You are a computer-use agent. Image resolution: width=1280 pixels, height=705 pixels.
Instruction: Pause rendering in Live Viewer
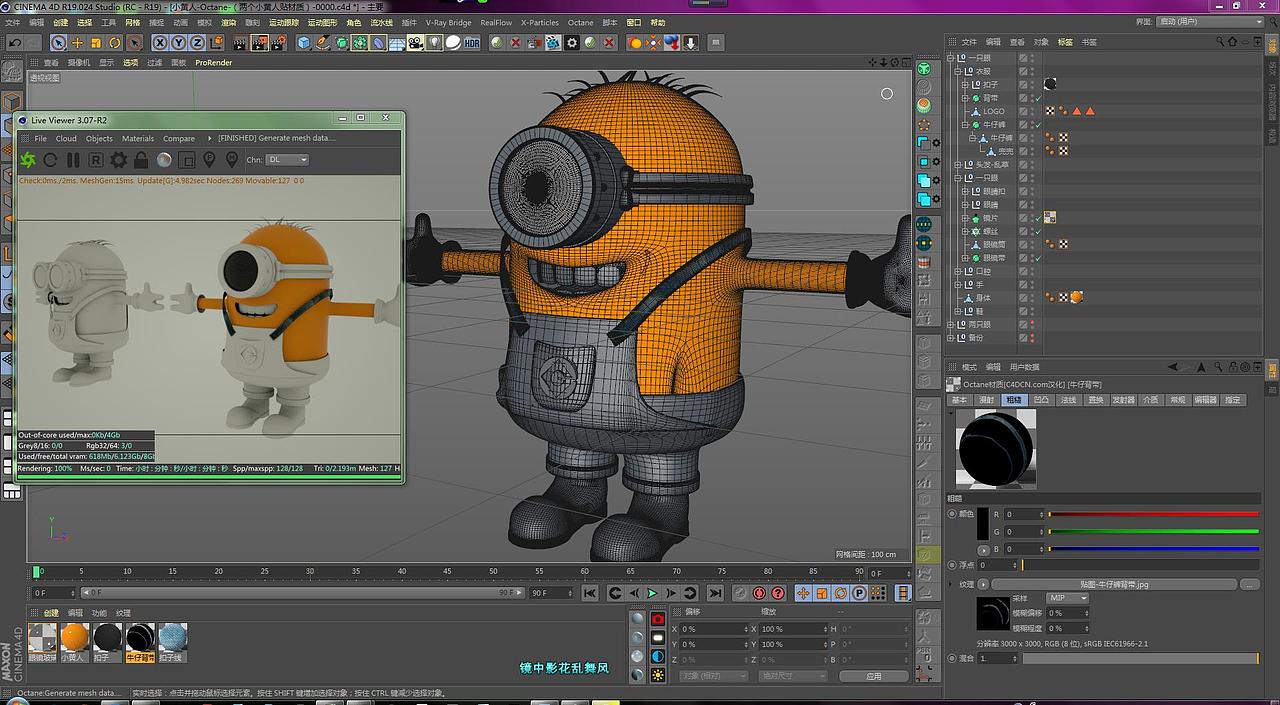(73, 160)
